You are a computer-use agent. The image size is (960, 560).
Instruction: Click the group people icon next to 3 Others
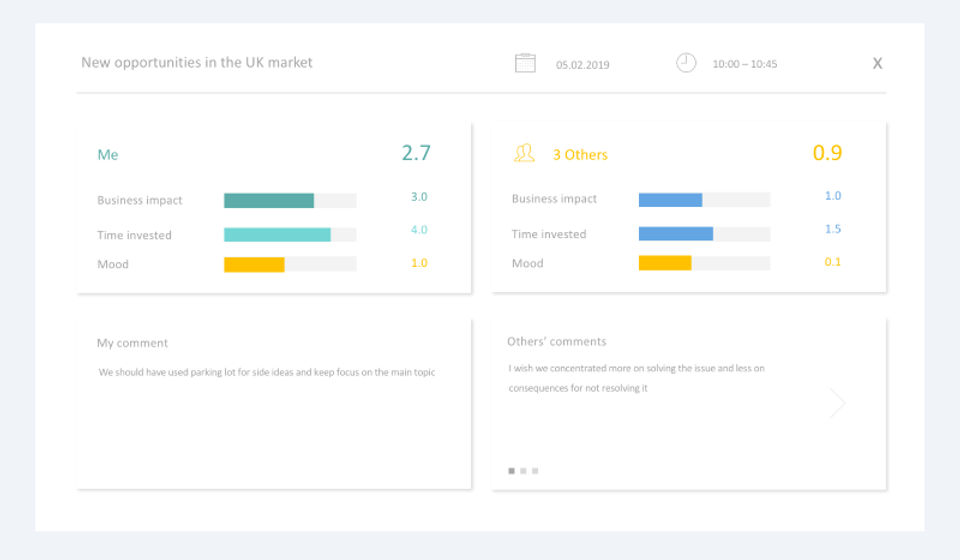point(524,153)
